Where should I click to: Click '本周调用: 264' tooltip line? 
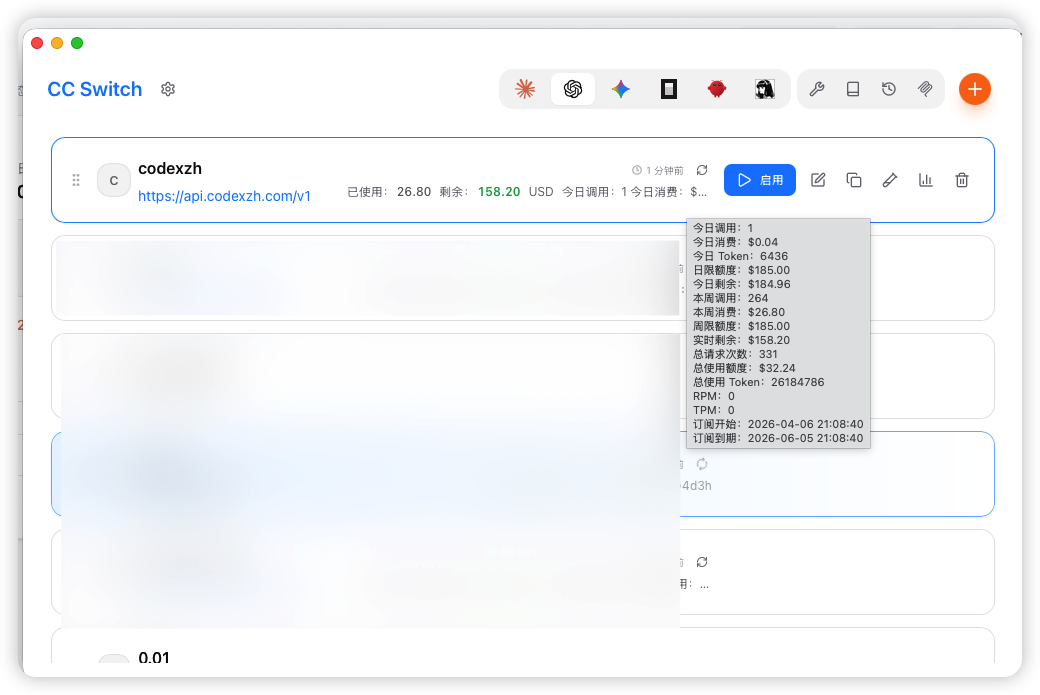[730, 298]
